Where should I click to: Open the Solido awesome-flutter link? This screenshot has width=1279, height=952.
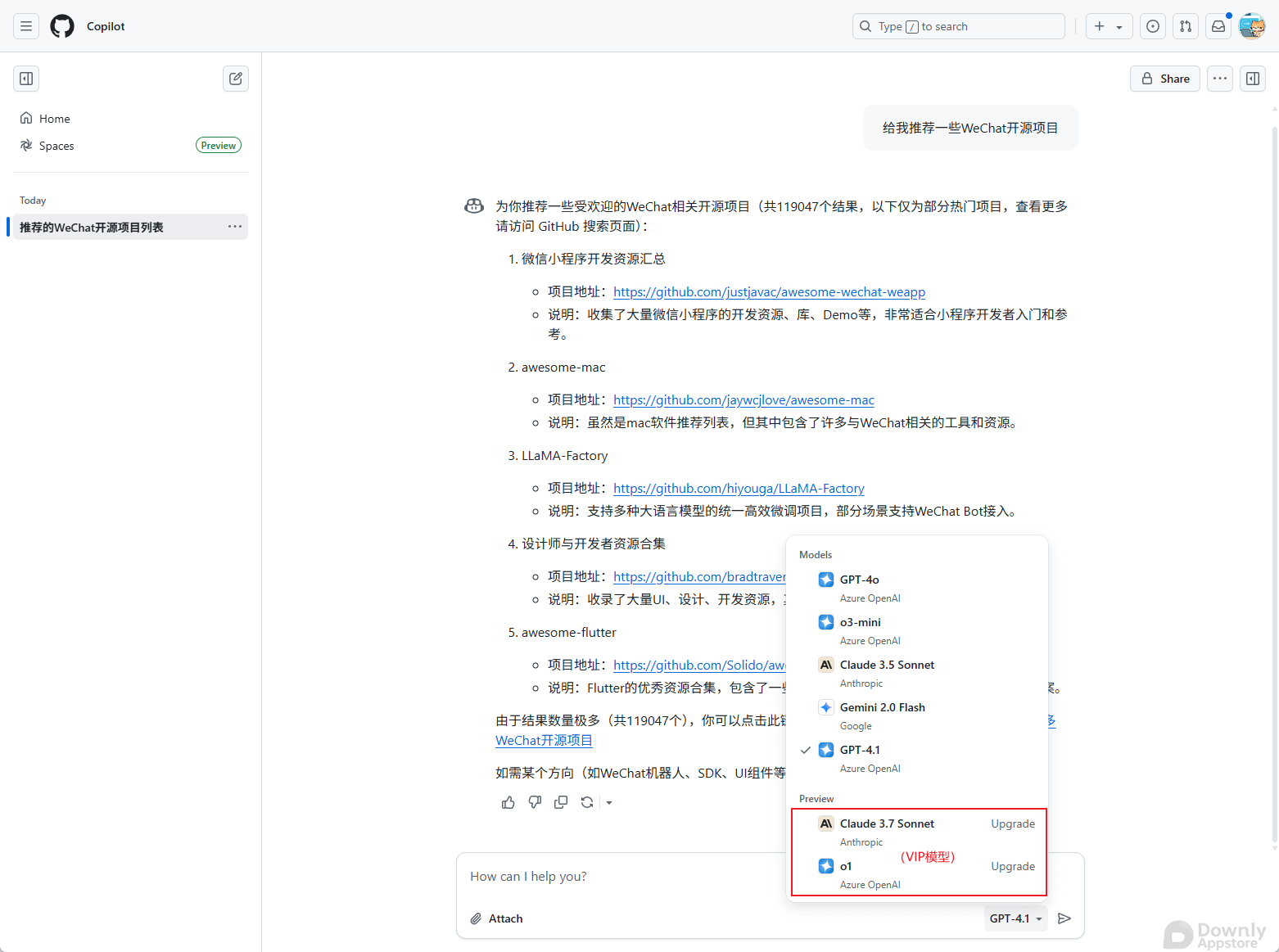pyautogui.click(x=699, y=665)
